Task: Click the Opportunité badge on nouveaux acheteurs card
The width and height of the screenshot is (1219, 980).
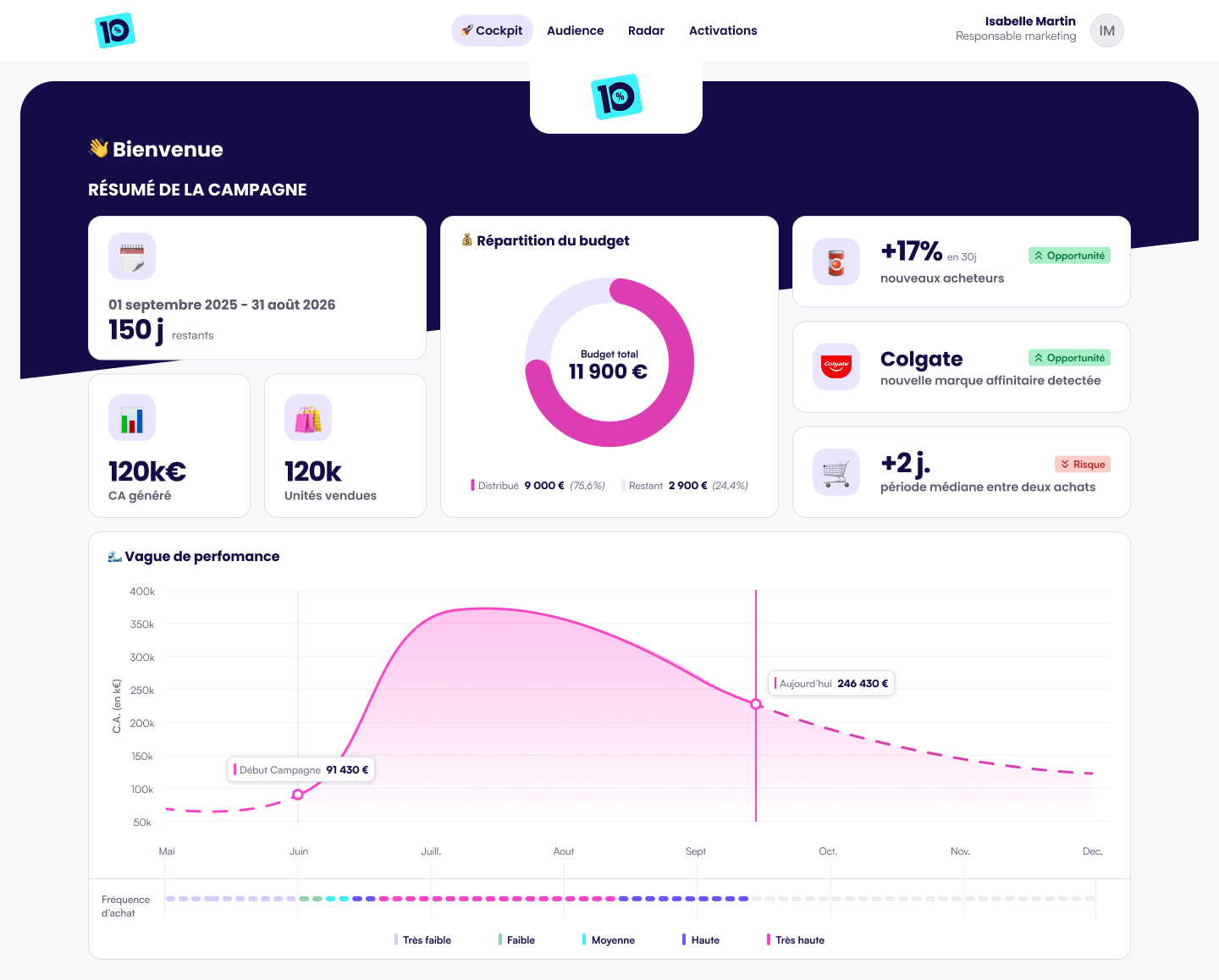Action: tap(1069, 256)
